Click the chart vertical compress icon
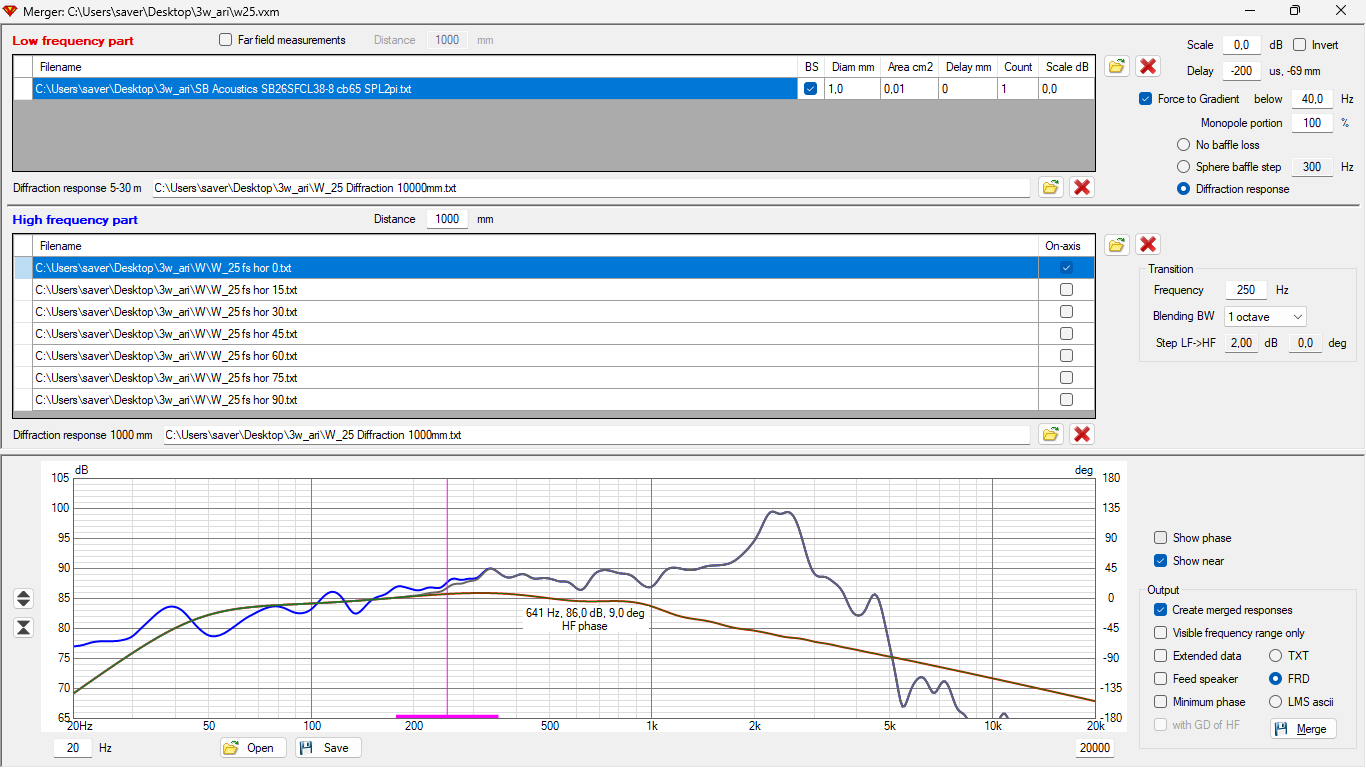Screen dimensions: 1366x768 coord(24,627)
